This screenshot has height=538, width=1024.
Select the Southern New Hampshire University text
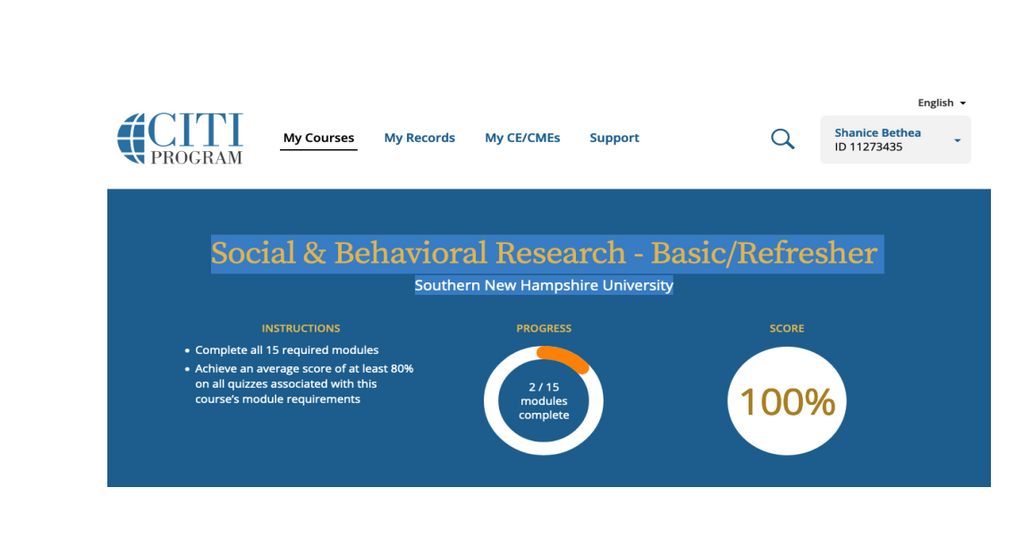pyautogui.click(x=544, y=285)
